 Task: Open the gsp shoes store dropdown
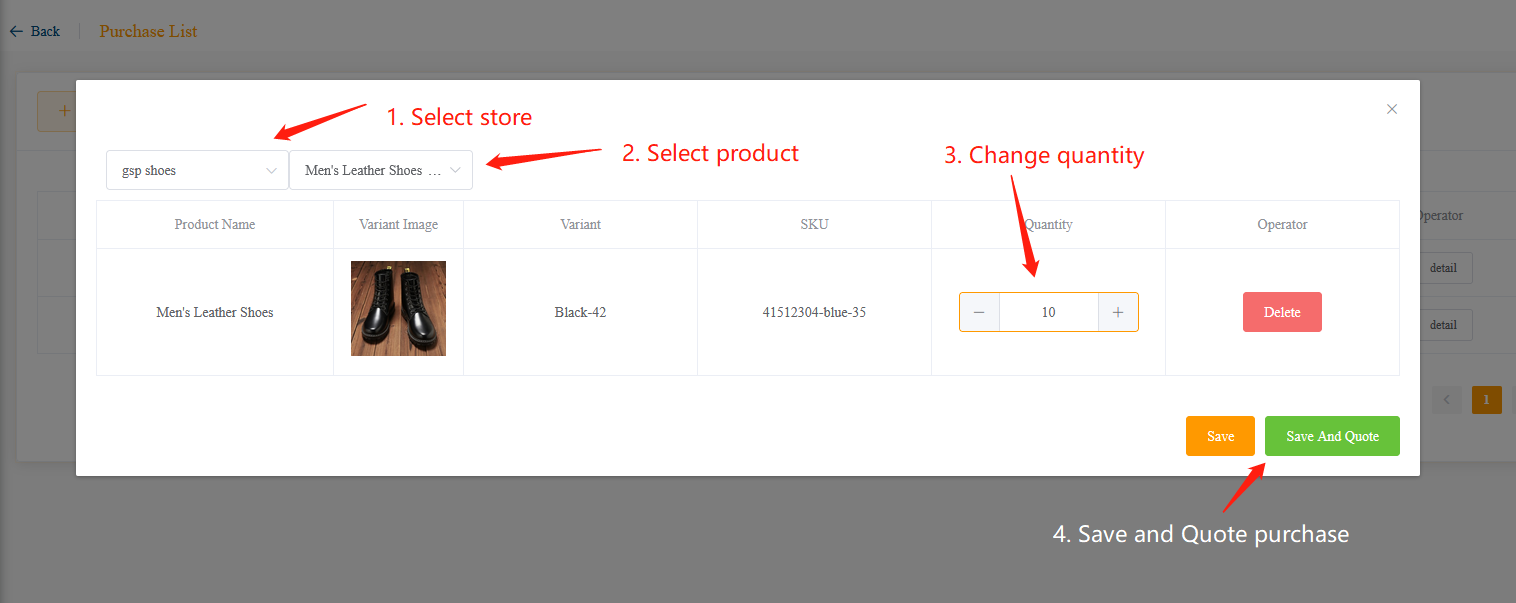click(197, 170)
